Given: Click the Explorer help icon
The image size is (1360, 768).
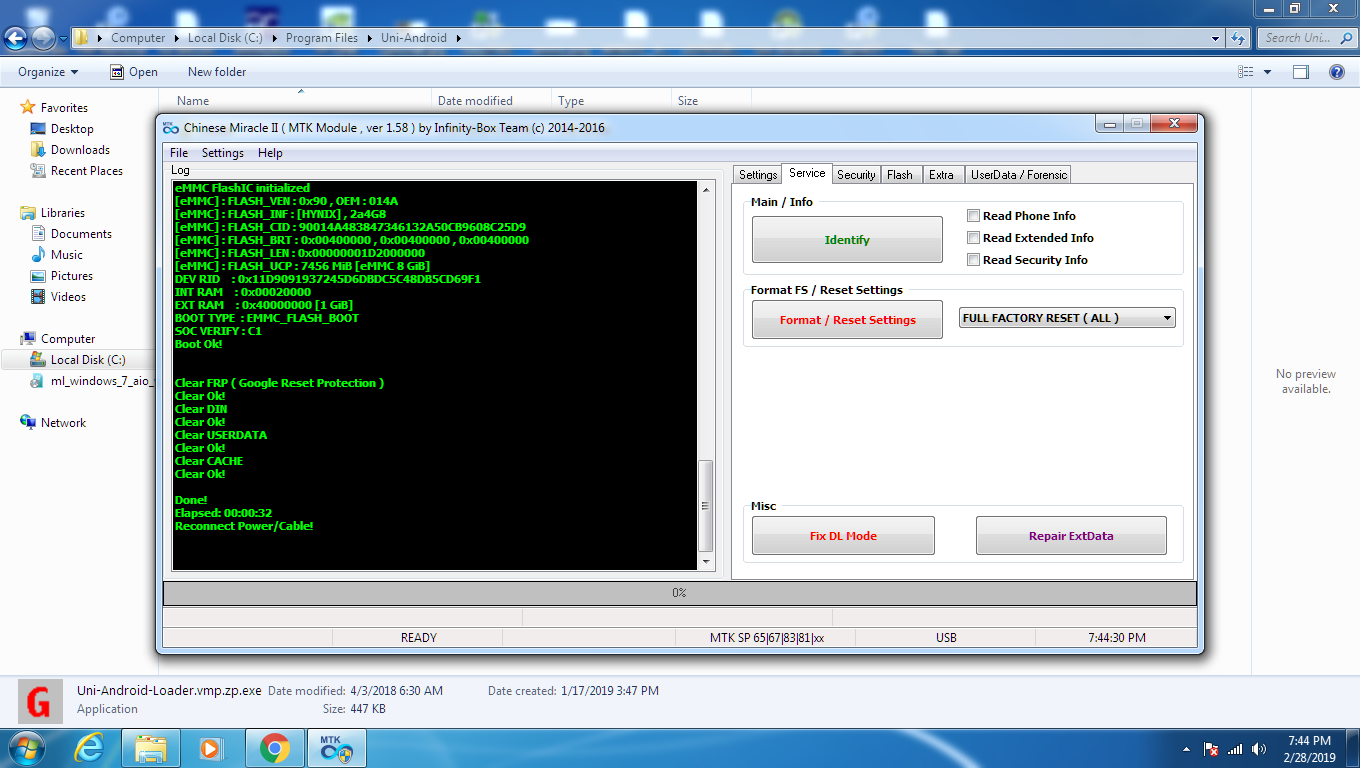Looking at the screenshot, I should pos(1336,72).
